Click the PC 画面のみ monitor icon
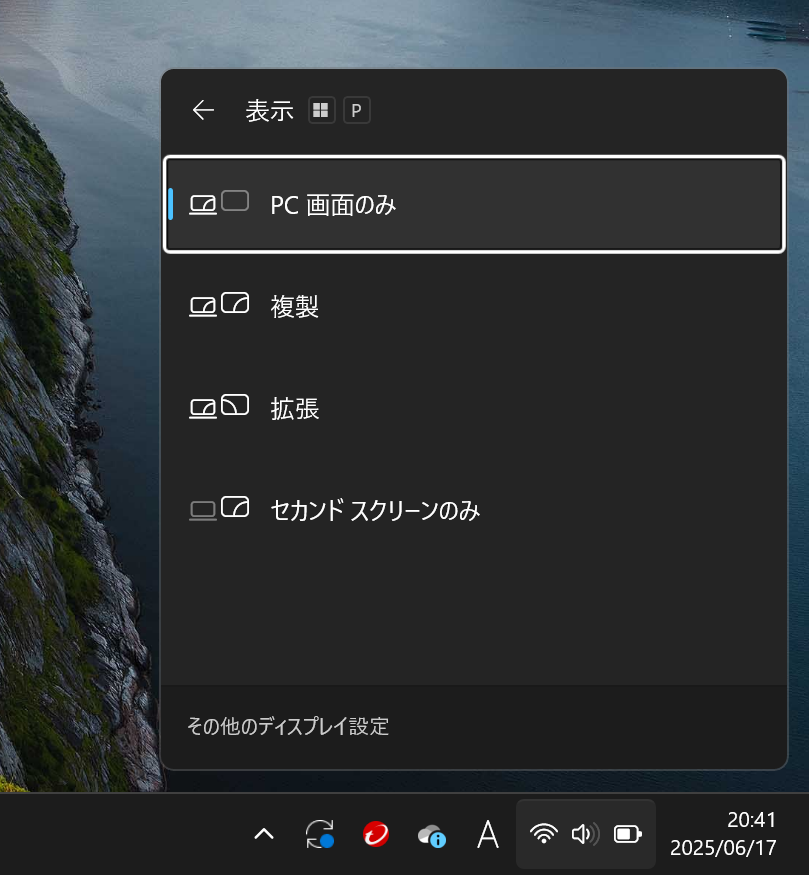This screenshot has height=875, width=809. tap(219, 203)
